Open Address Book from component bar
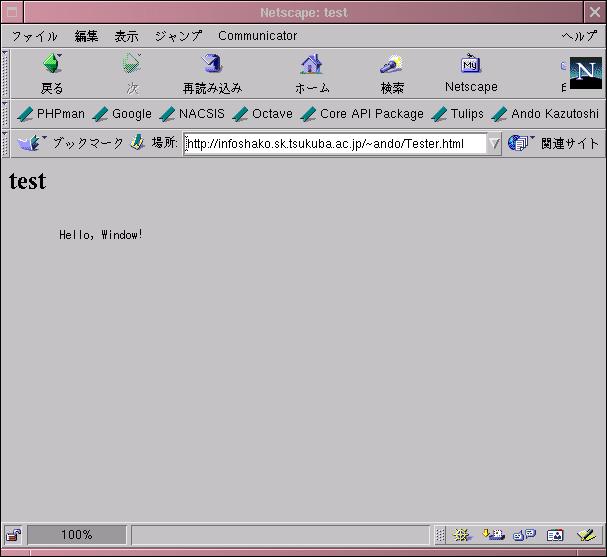 pyautogui.click(x=555, y=535)
